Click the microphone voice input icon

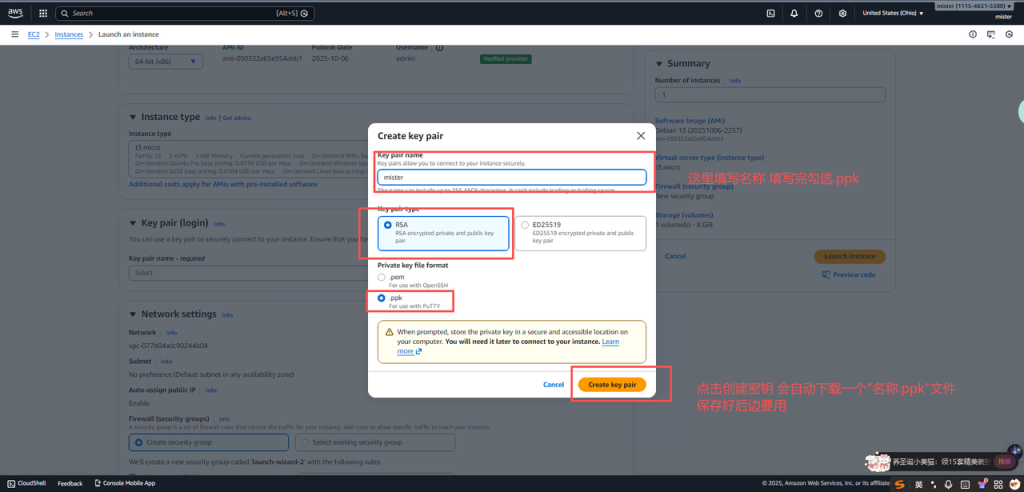click(949, 484)
